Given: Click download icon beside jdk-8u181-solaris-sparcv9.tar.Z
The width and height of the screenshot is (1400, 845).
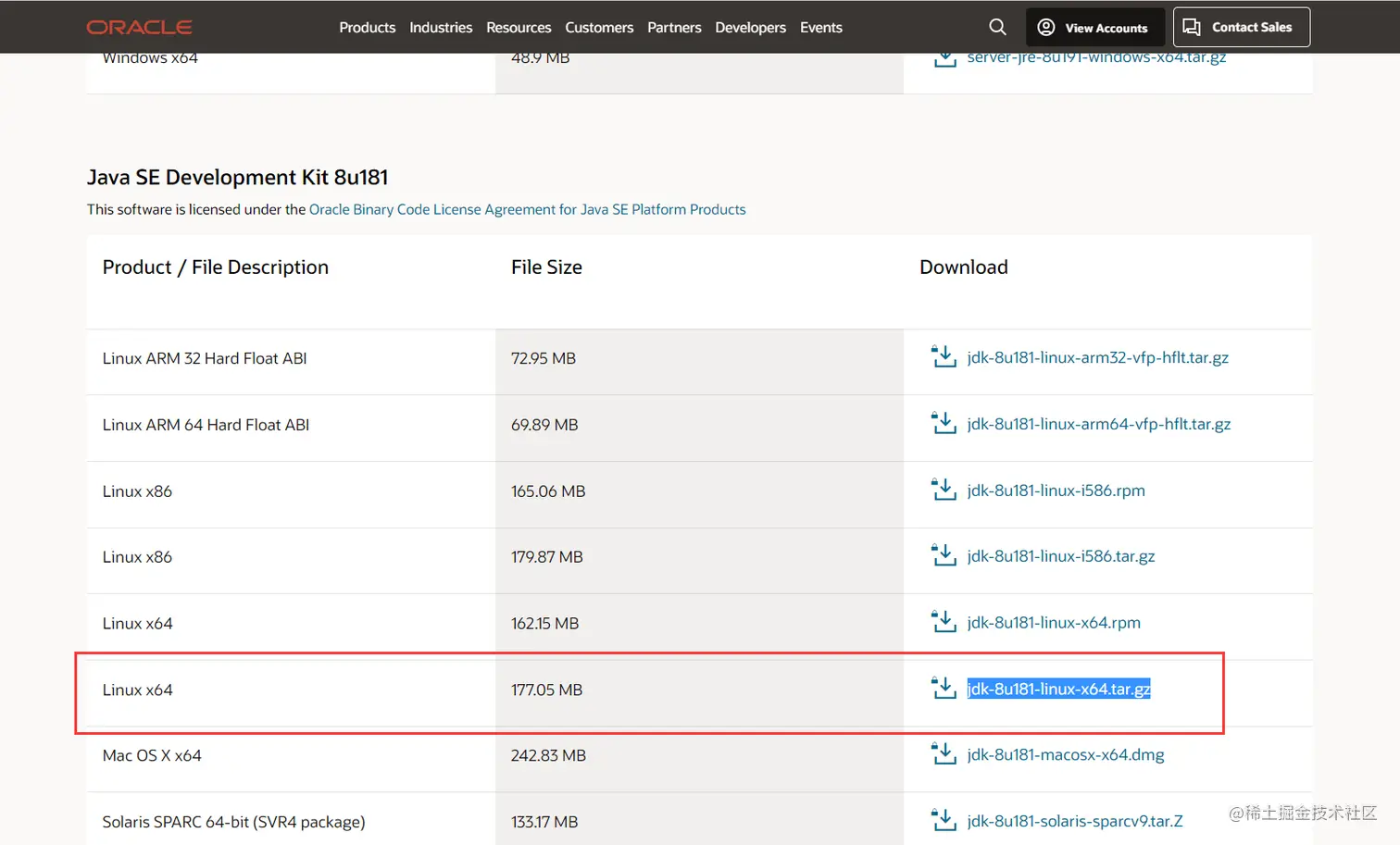Looking at the screenshot, I should (944, 821).
